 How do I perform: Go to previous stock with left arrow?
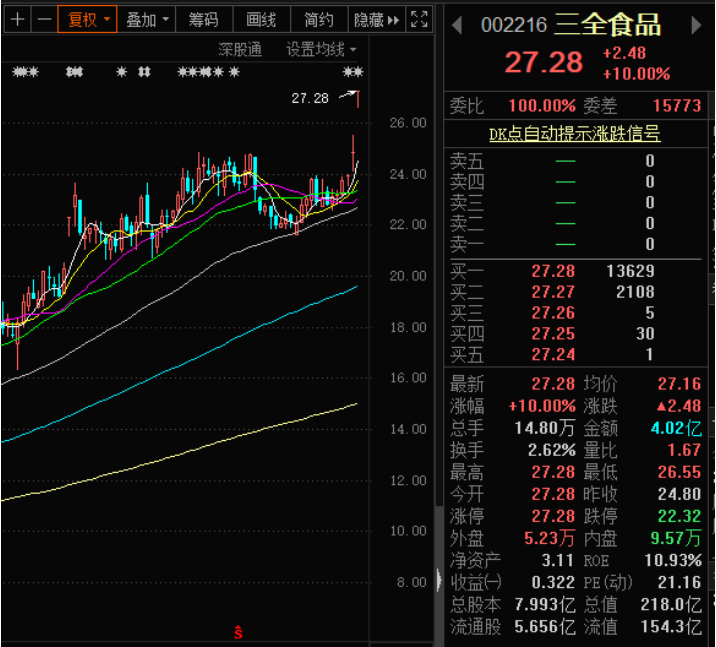(x=457, y=25)
